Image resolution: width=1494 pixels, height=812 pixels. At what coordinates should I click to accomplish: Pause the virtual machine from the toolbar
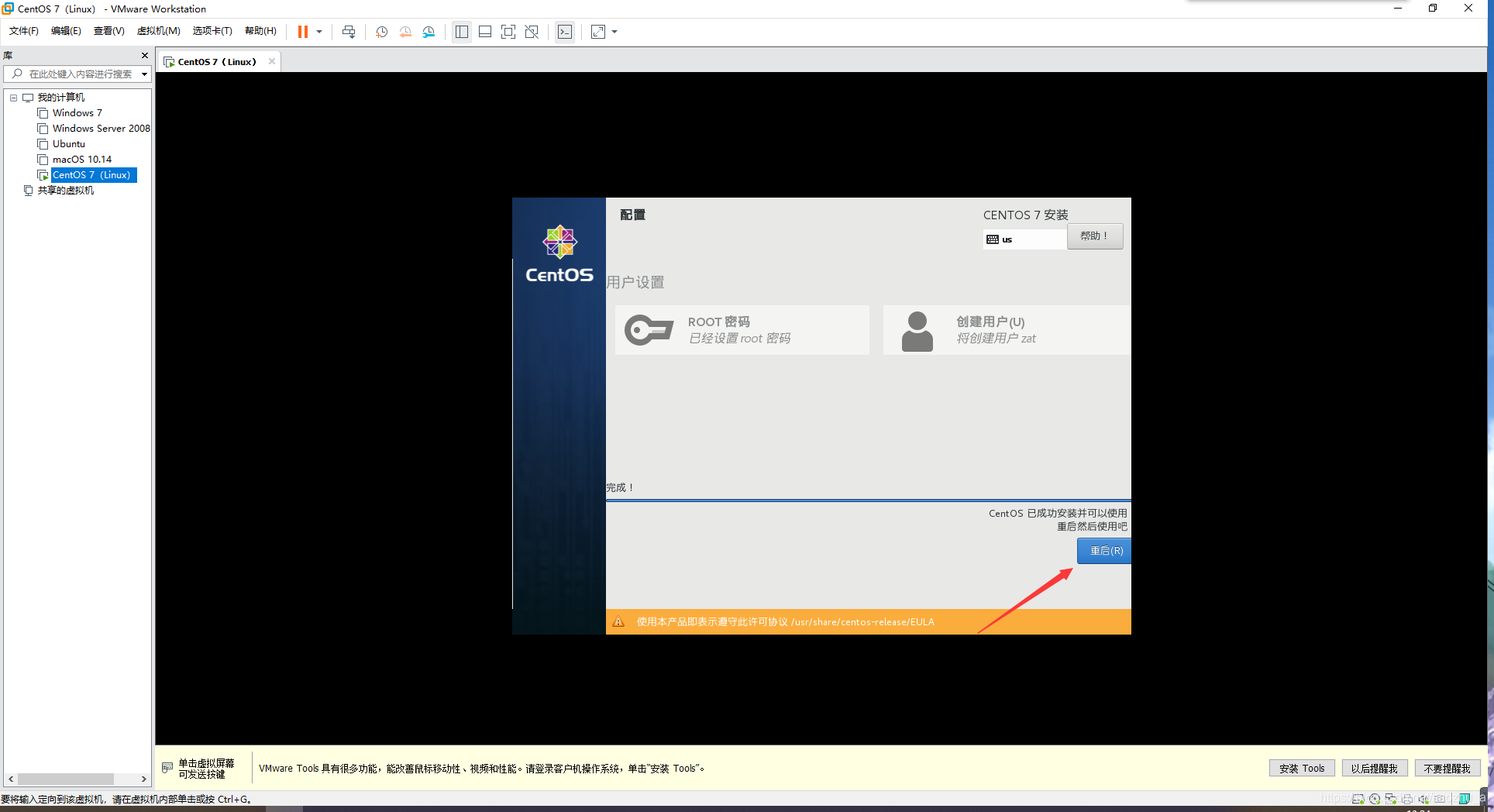(x=303, y=32)
